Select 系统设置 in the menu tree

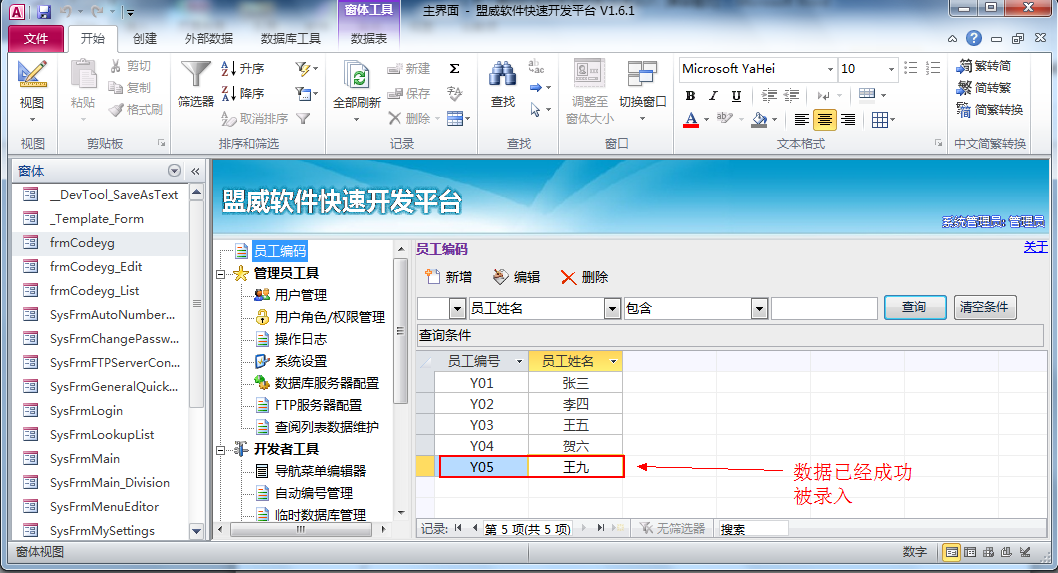[x=300, y=361]
